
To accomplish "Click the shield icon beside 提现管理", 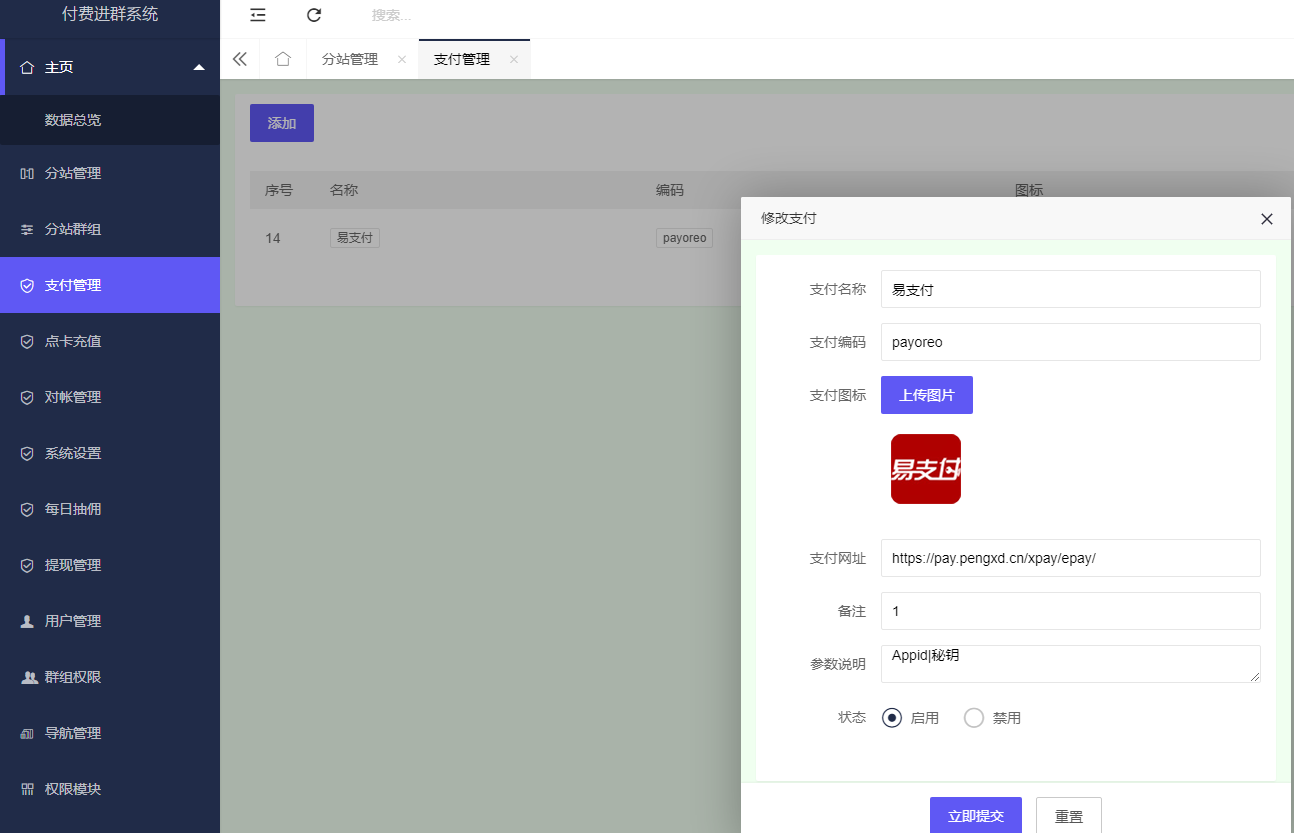I will 27,565.
